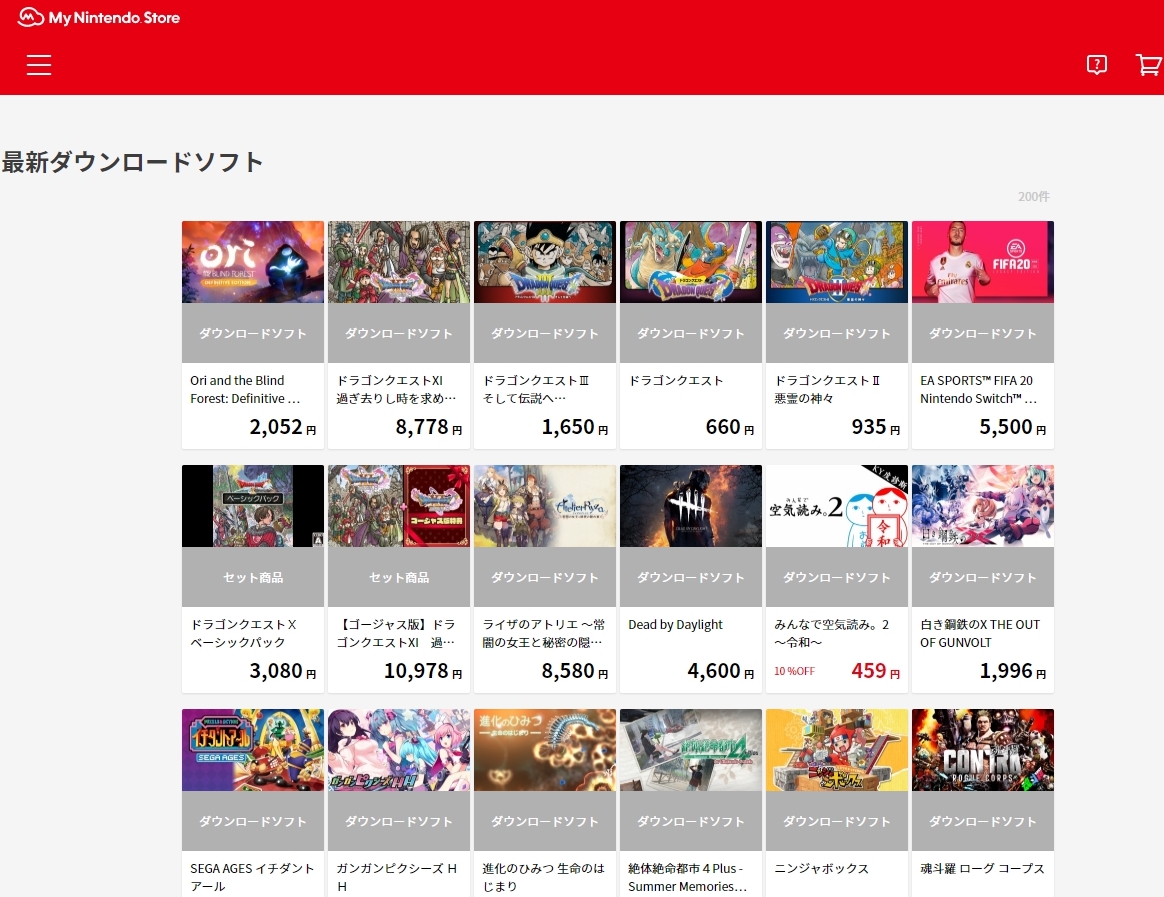Image resolution: width=1164 pixels, height=897 pixels.
Task: Click the 2,052 yen price
Action: coord(283,427)
